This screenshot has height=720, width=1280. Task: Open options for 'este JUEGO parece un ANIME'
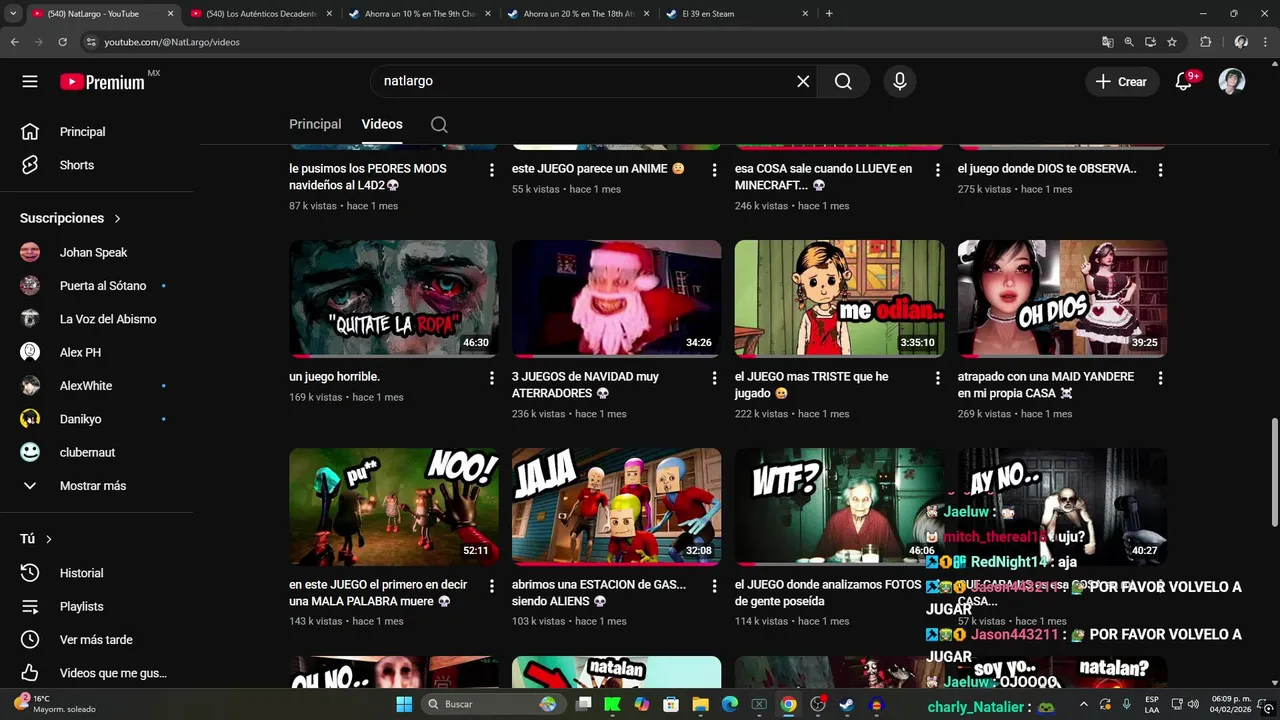[714, 170]
